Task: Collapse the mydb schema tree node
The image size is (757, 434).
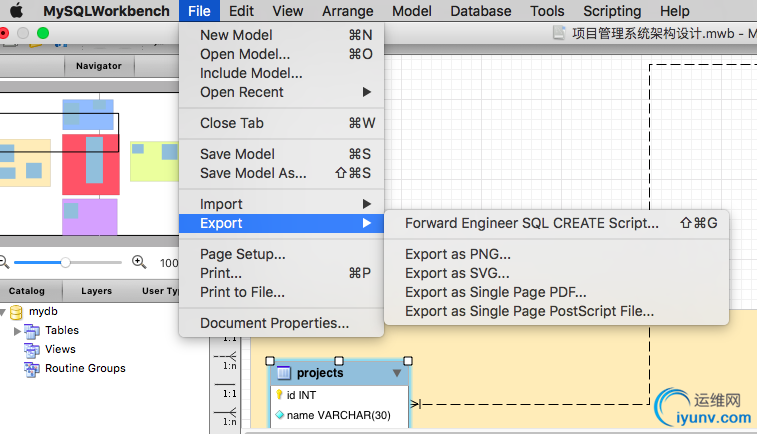Action: point(3,312)
